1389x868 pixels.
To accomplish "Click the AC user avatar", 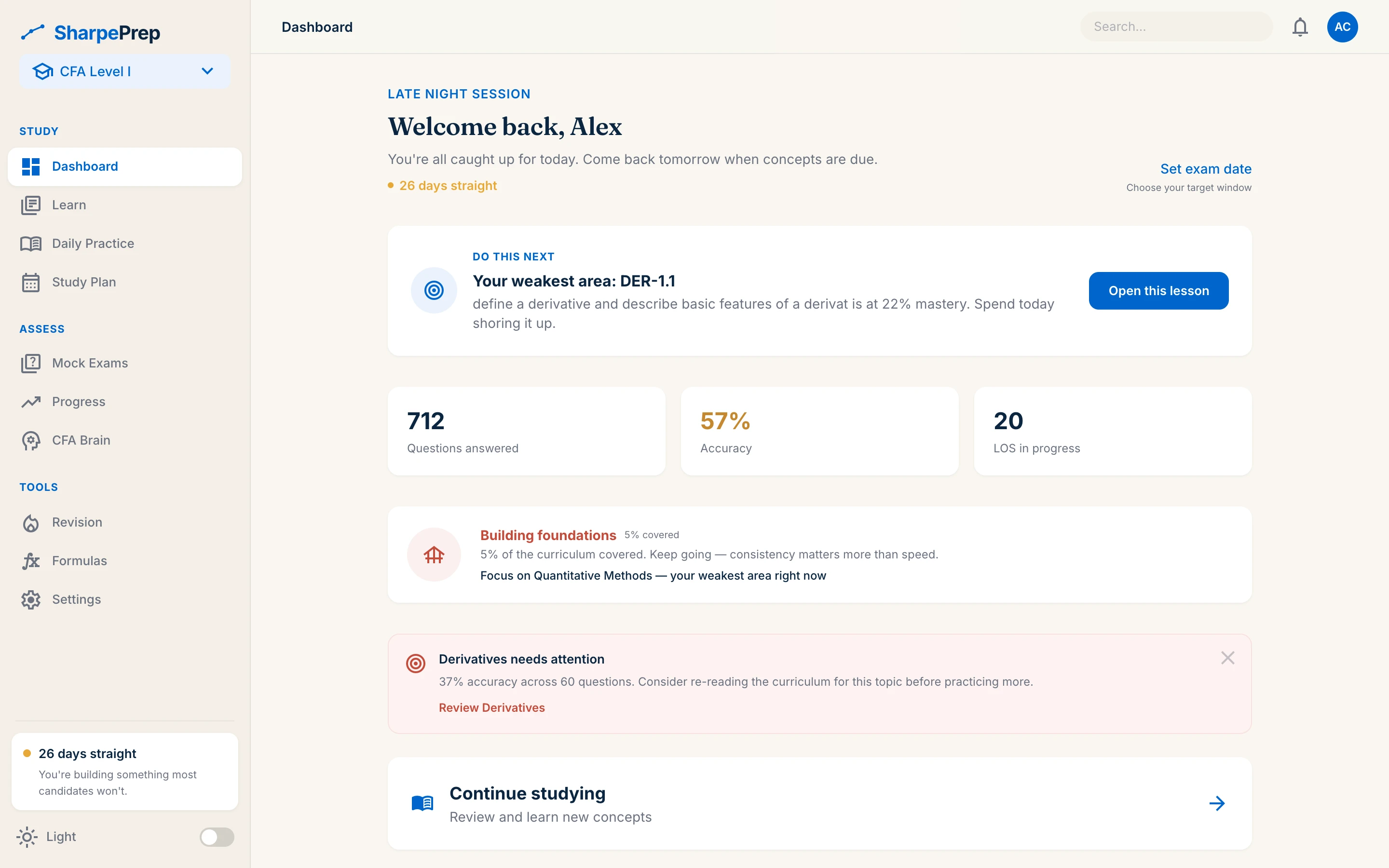I will (x=1342, y=27).
